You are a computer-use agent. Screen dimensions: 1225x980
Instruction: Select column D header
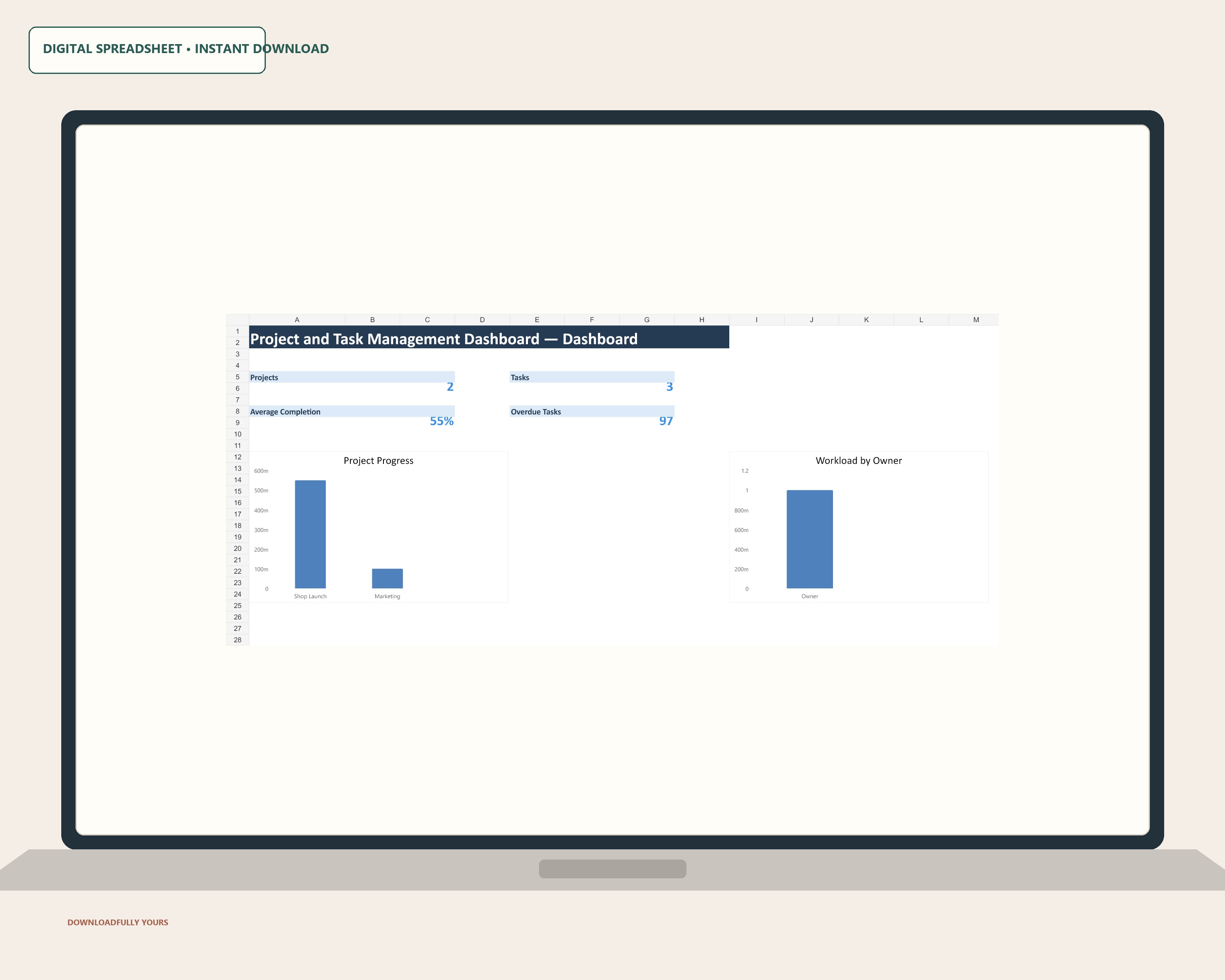click(482, 320)
